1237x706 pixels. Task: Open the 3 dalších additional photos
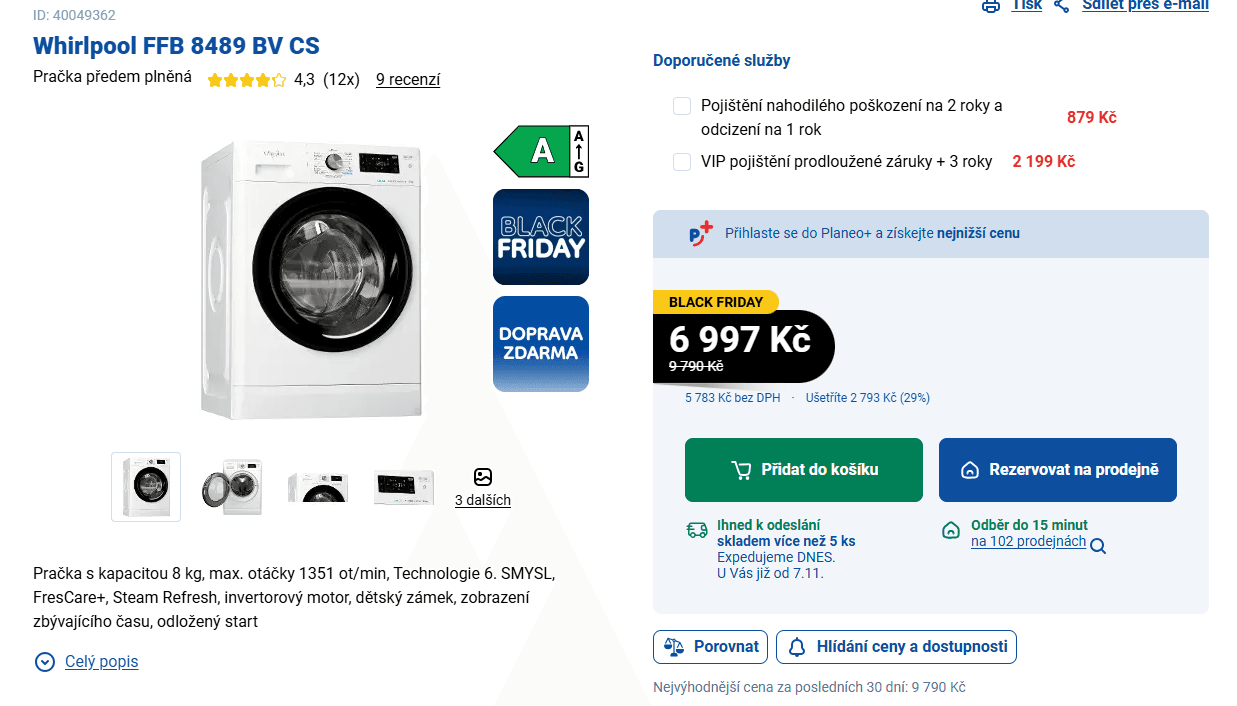(x=483, y=500)
